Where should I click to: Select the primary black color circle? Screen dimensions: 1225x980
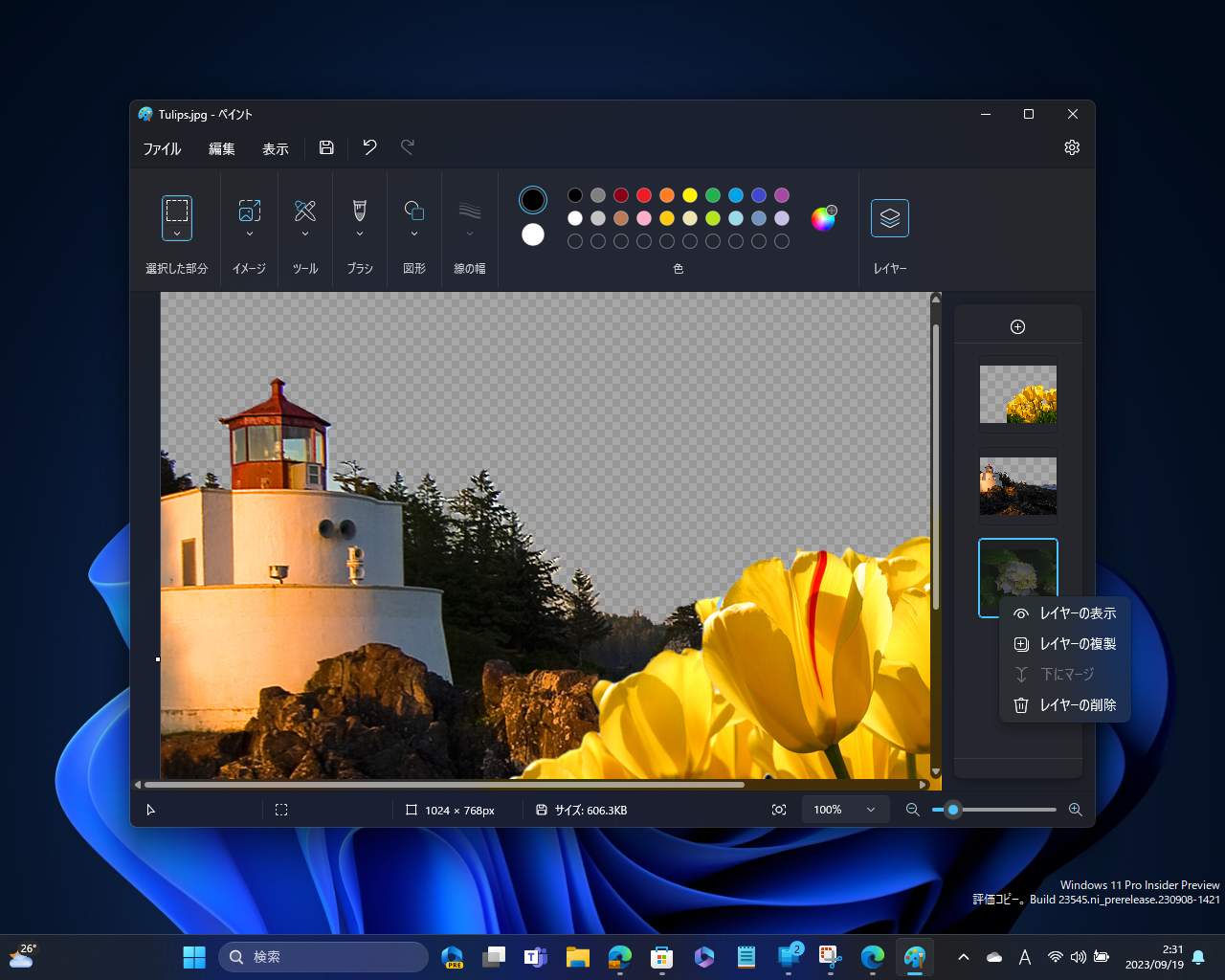tap(533, 200)
